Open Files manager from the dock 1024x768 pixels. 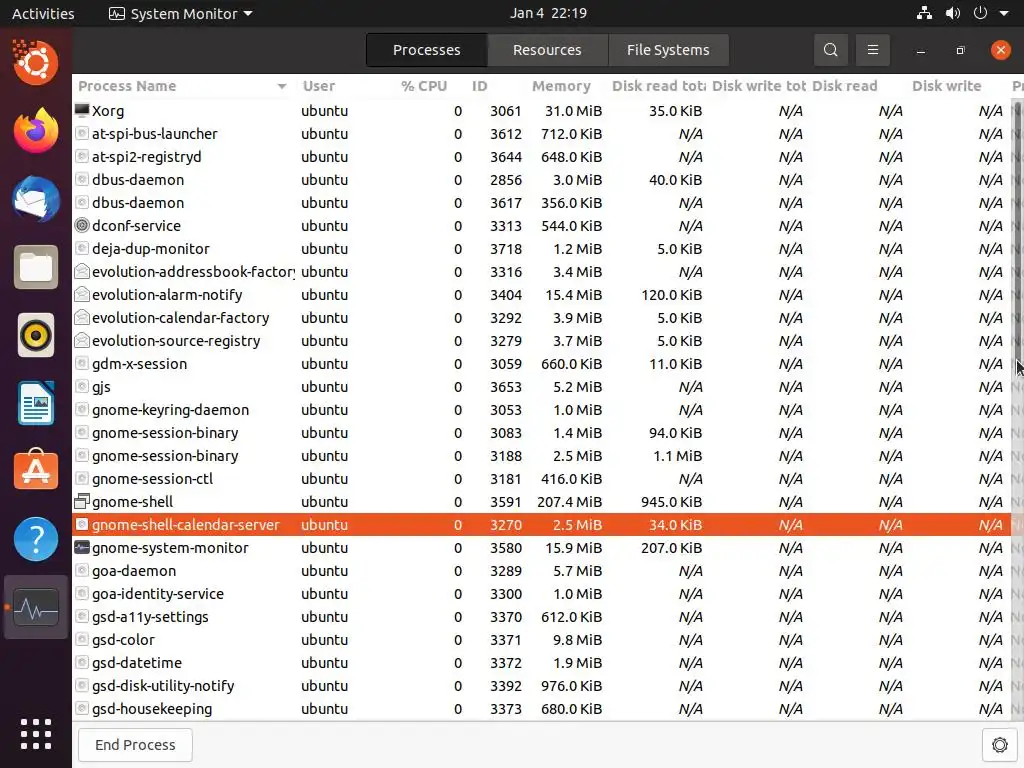point(36,267)
